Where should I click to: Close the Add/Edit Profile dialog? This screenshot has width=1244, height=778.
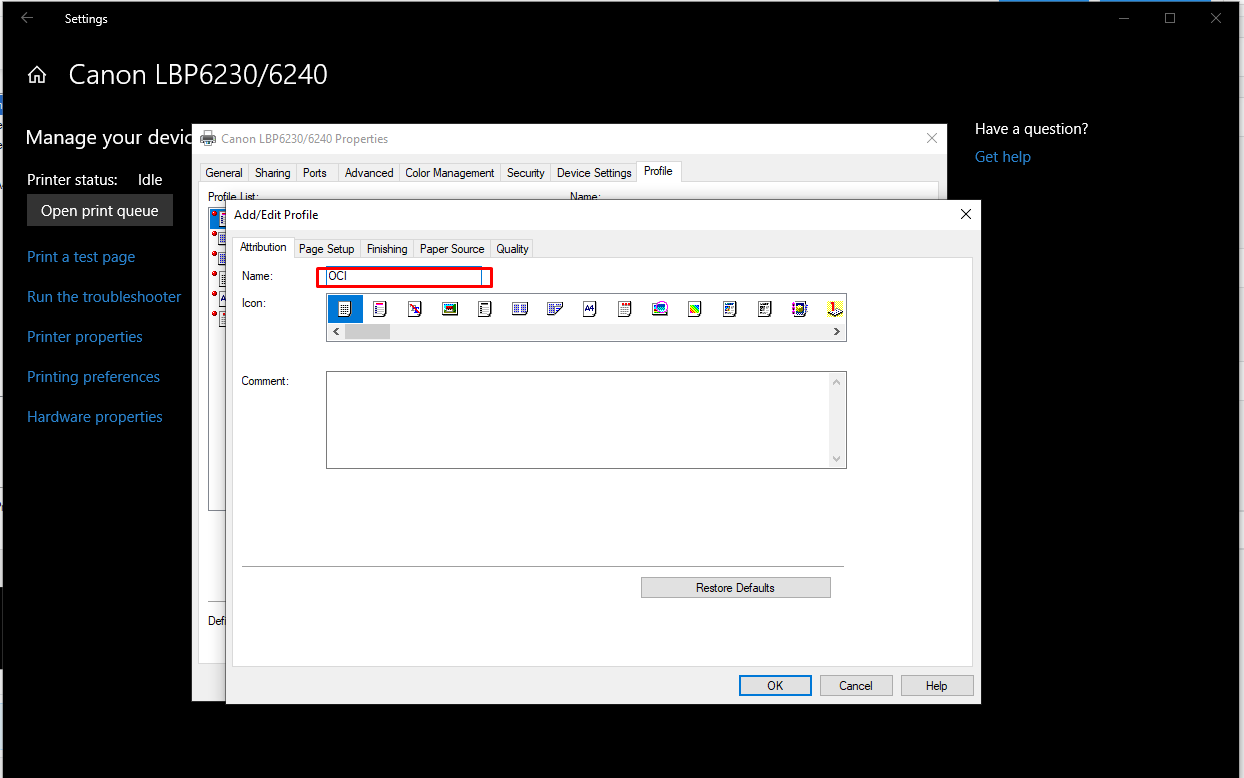(966, 214)
